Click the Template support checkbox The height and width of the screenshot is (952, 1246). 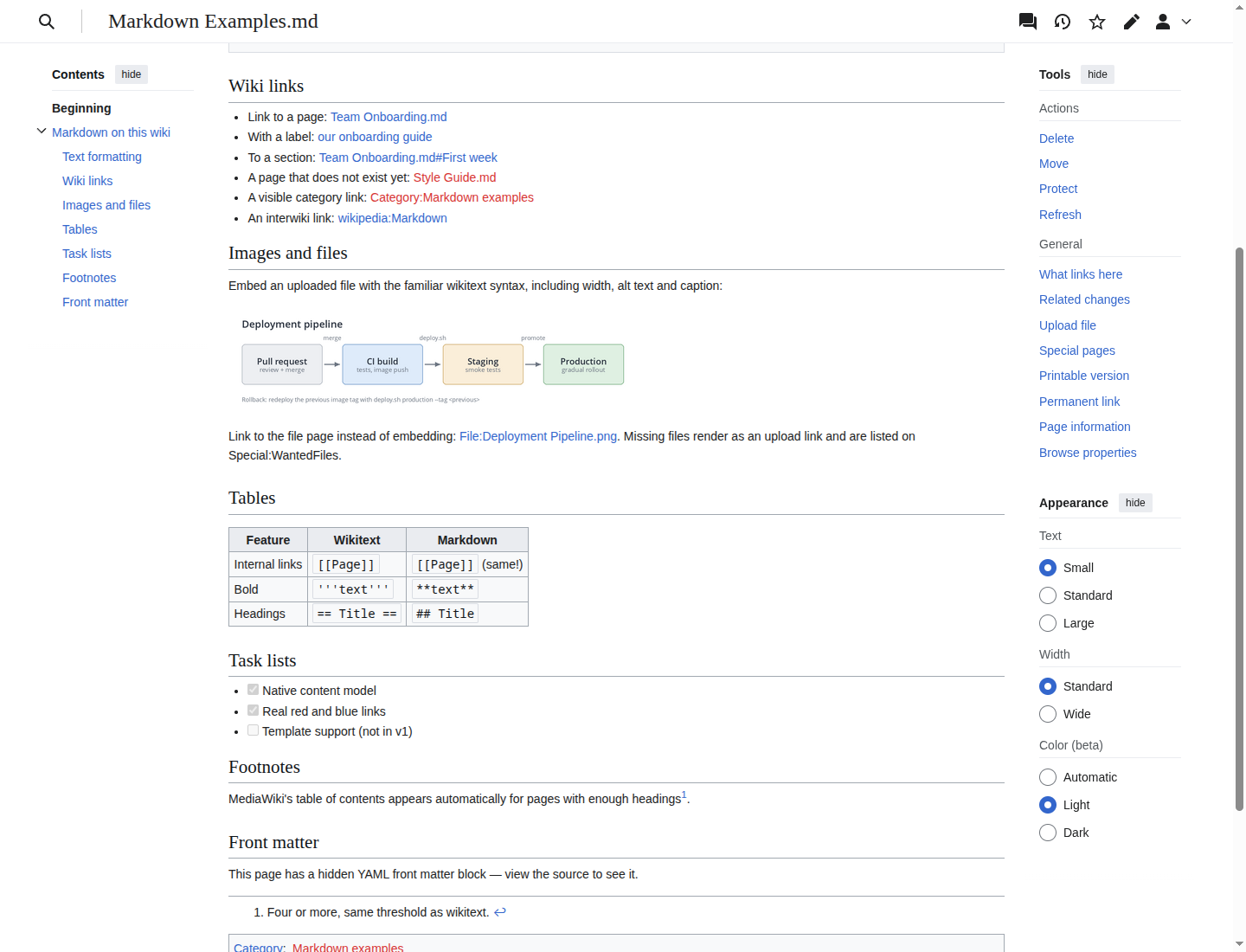pyautogui.click(x=253, y=730)
